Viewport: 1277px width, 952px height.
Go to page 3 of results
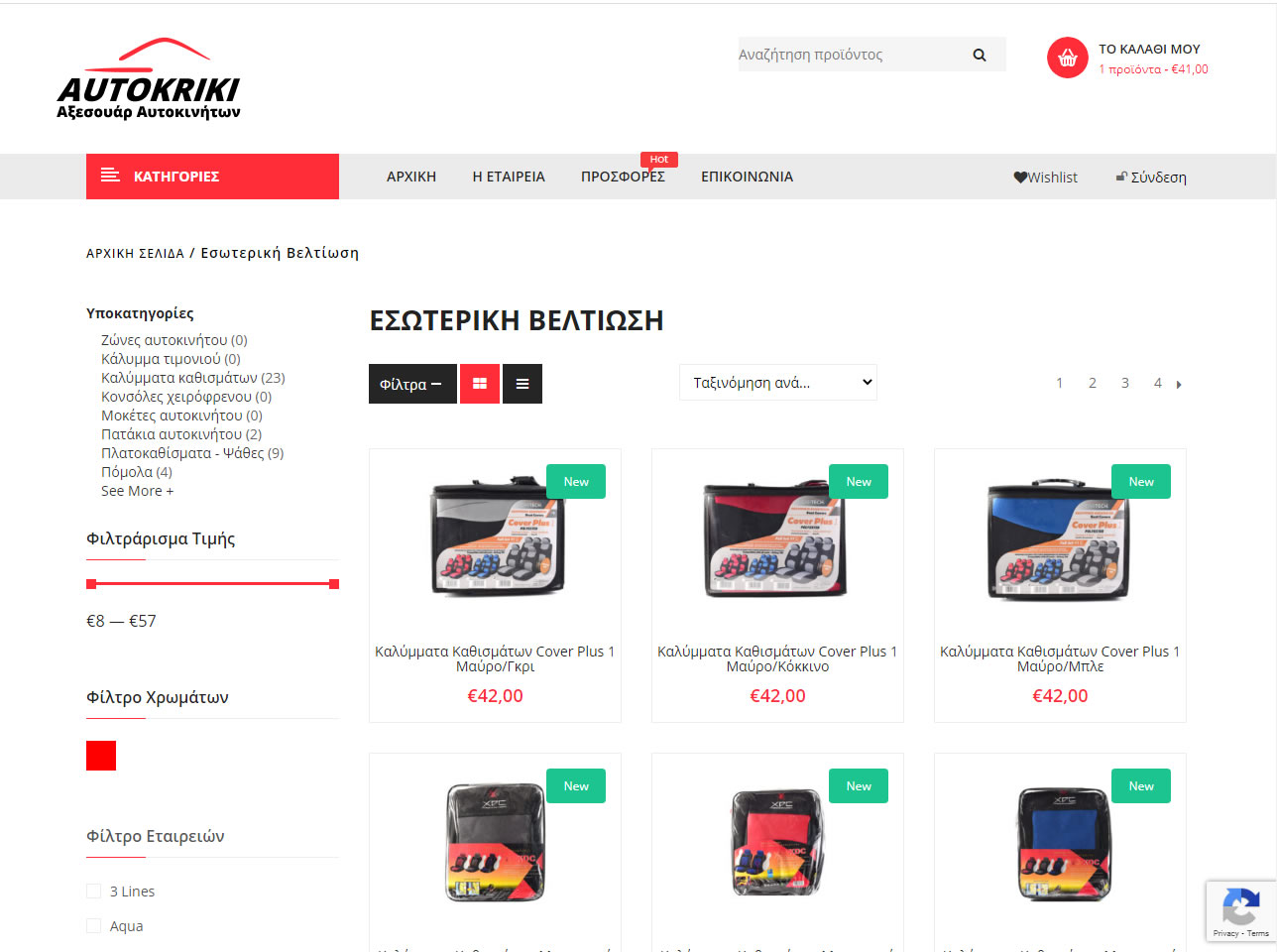coord(1125,383)
